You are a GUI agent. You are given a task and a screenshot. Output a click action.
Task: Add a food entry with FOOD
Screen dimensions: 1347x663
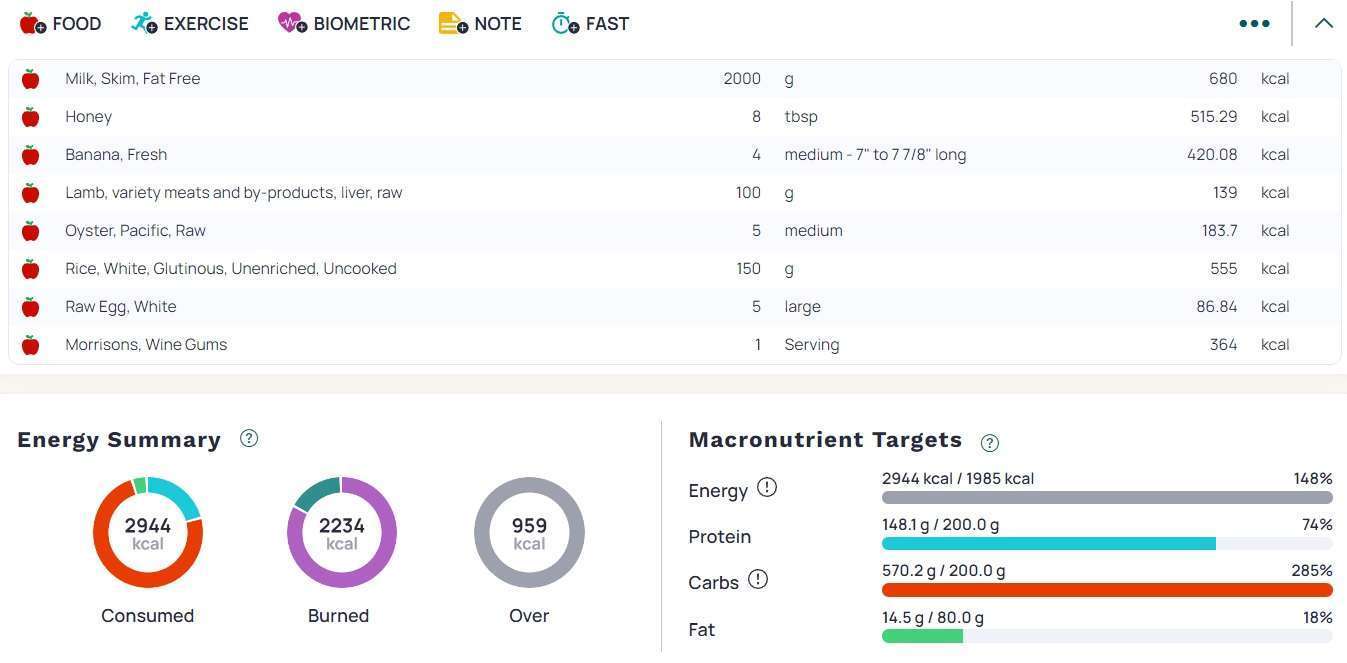pos(60,23)
